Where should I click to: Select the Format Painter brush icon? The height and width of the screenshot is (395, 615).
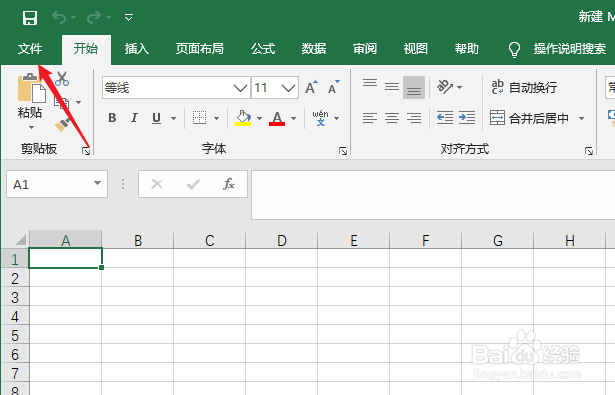pyautogui.click(x=62, y=125)
